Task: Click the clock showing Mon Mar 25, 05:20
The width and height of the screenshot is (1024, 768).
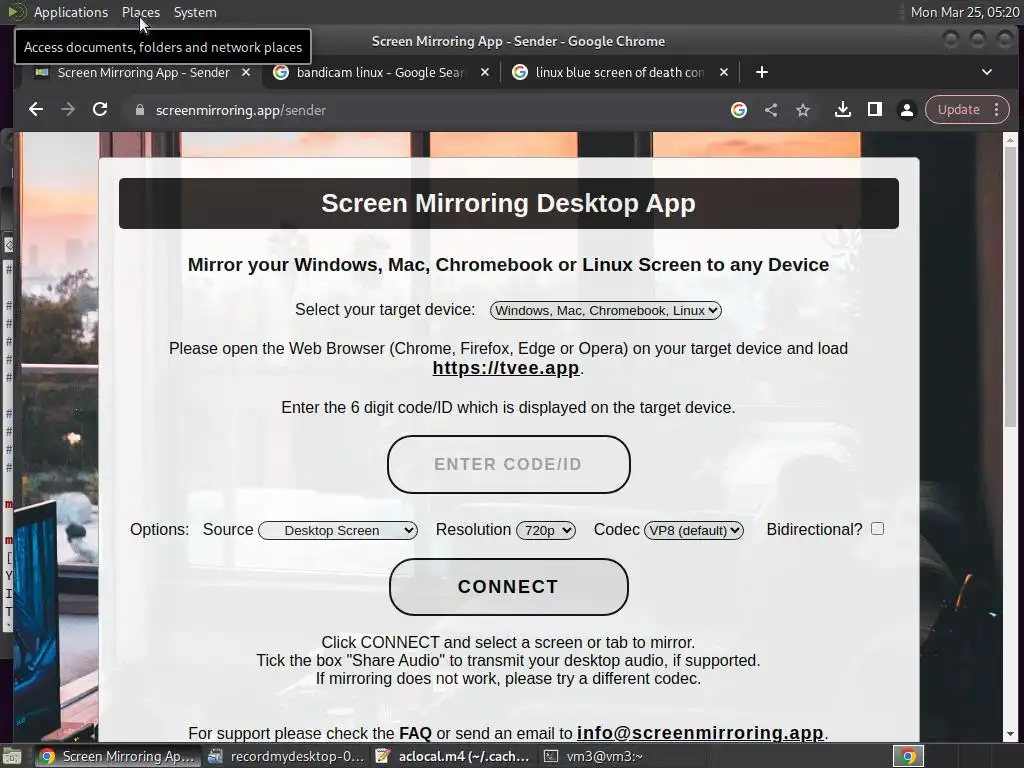Action: [965, 12]
